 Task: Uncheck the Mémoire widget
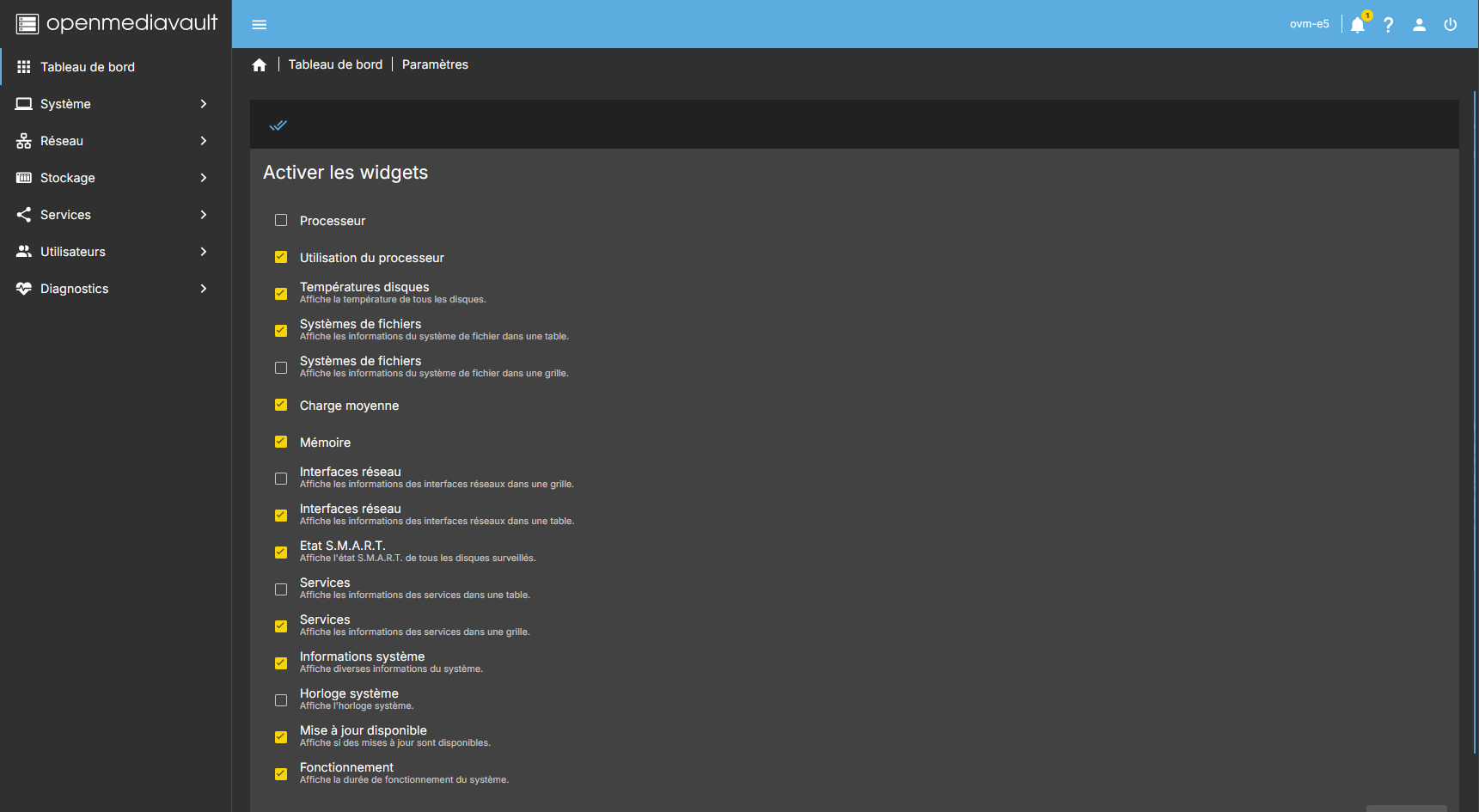(281, 443)
